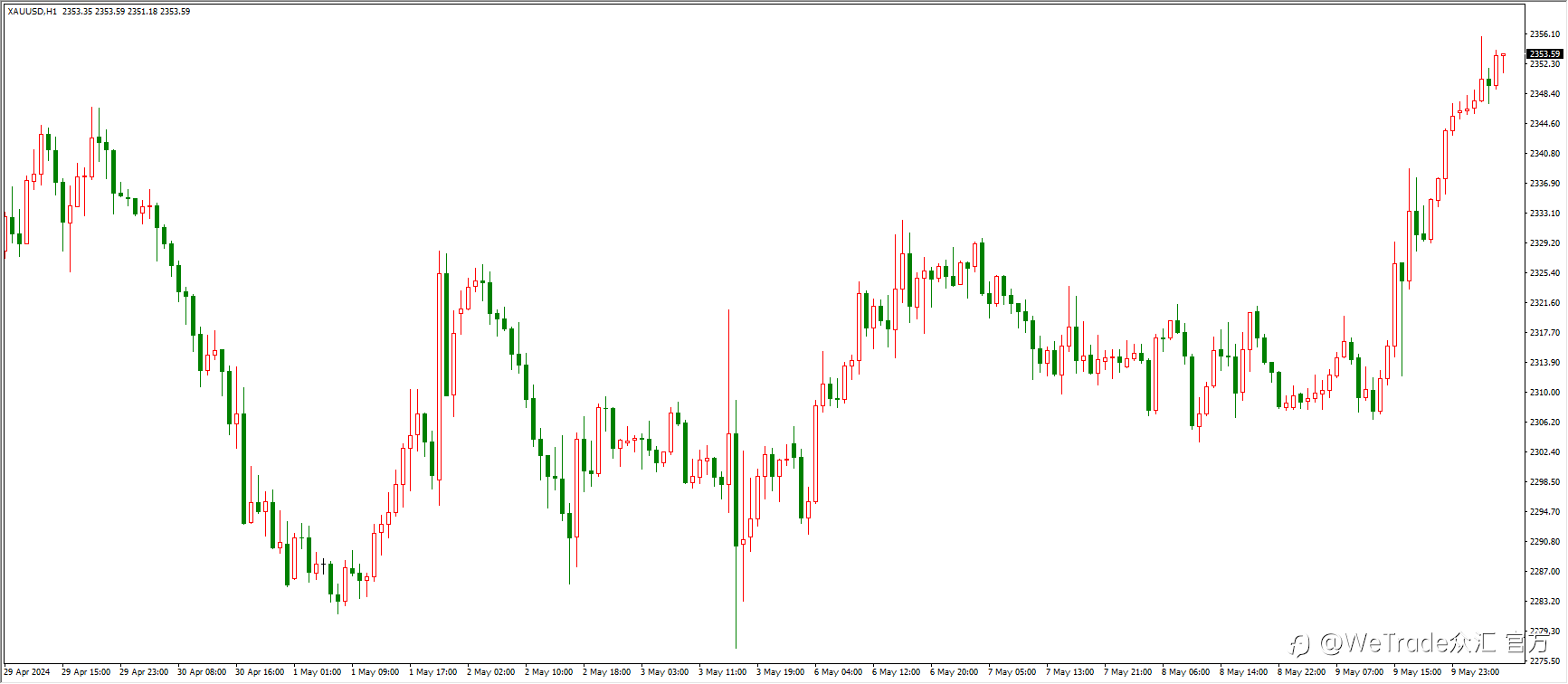Image resolution: width=1568 pixels, height=684 pixels.
Task: Click time axis label 7 May 13:00
Action: 1070,672
